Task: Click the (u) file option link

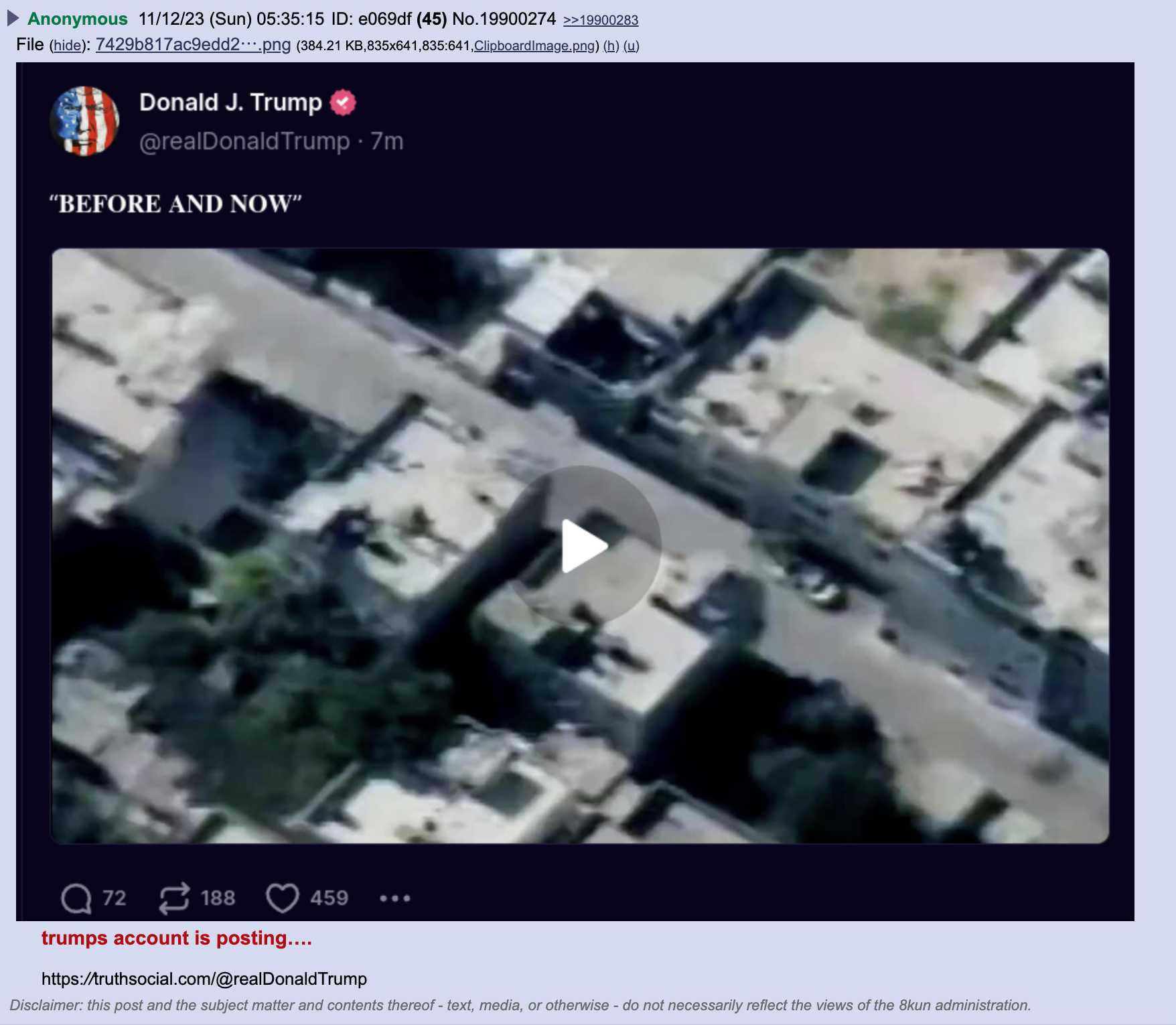Action: [632, 46]
